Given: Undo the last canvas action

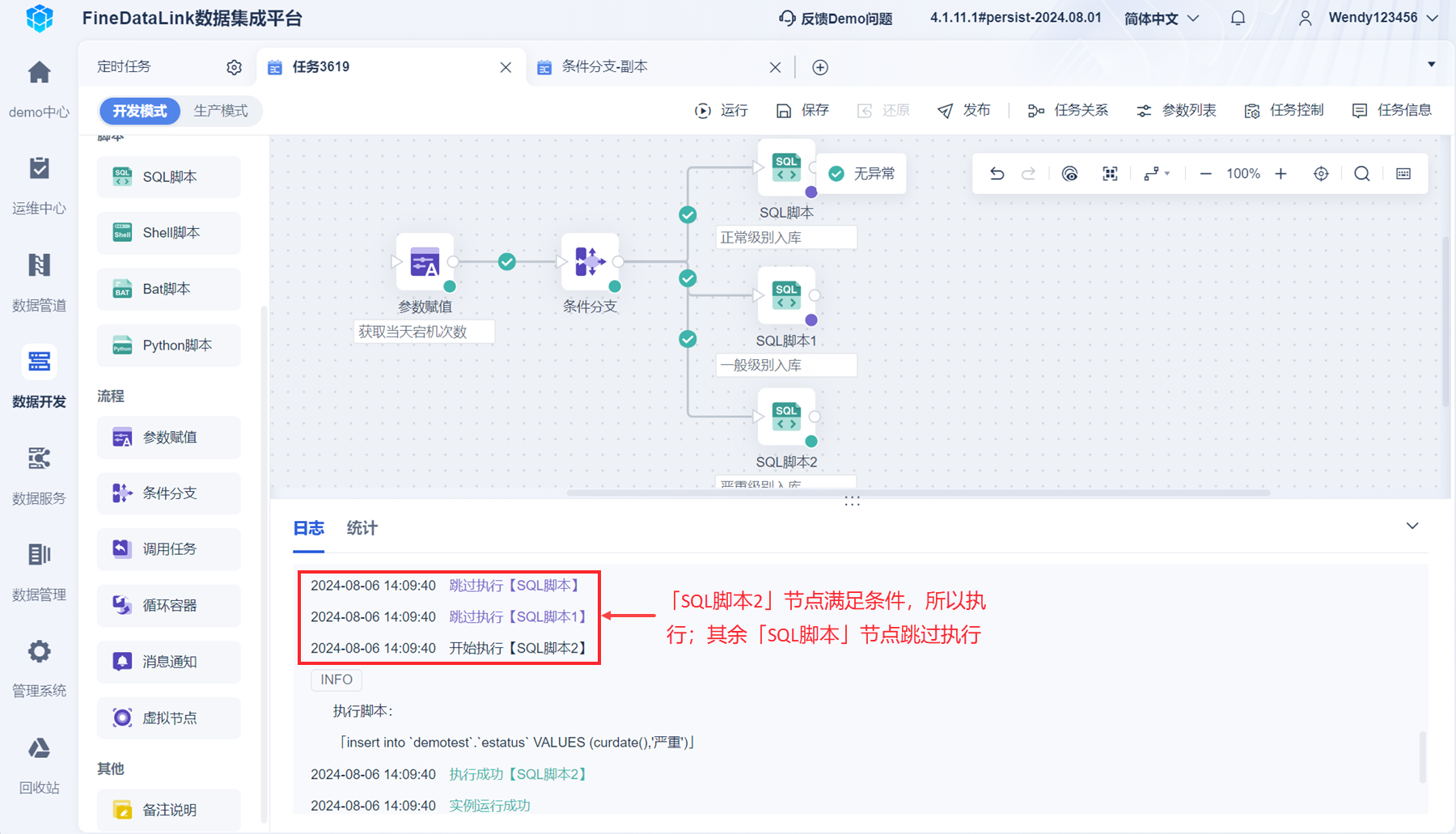Looking at the screenshot, I should pos(997,174).
